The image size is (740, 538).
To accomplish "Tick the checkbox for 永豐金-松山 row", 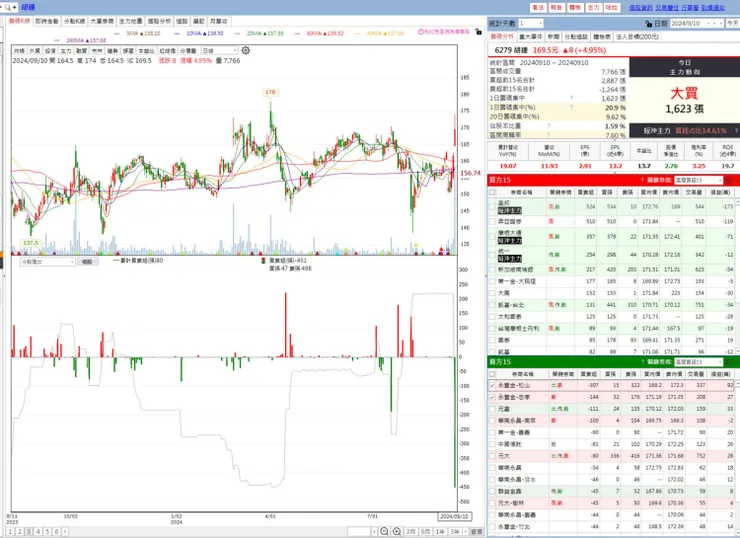I will (x=492, y=386).
